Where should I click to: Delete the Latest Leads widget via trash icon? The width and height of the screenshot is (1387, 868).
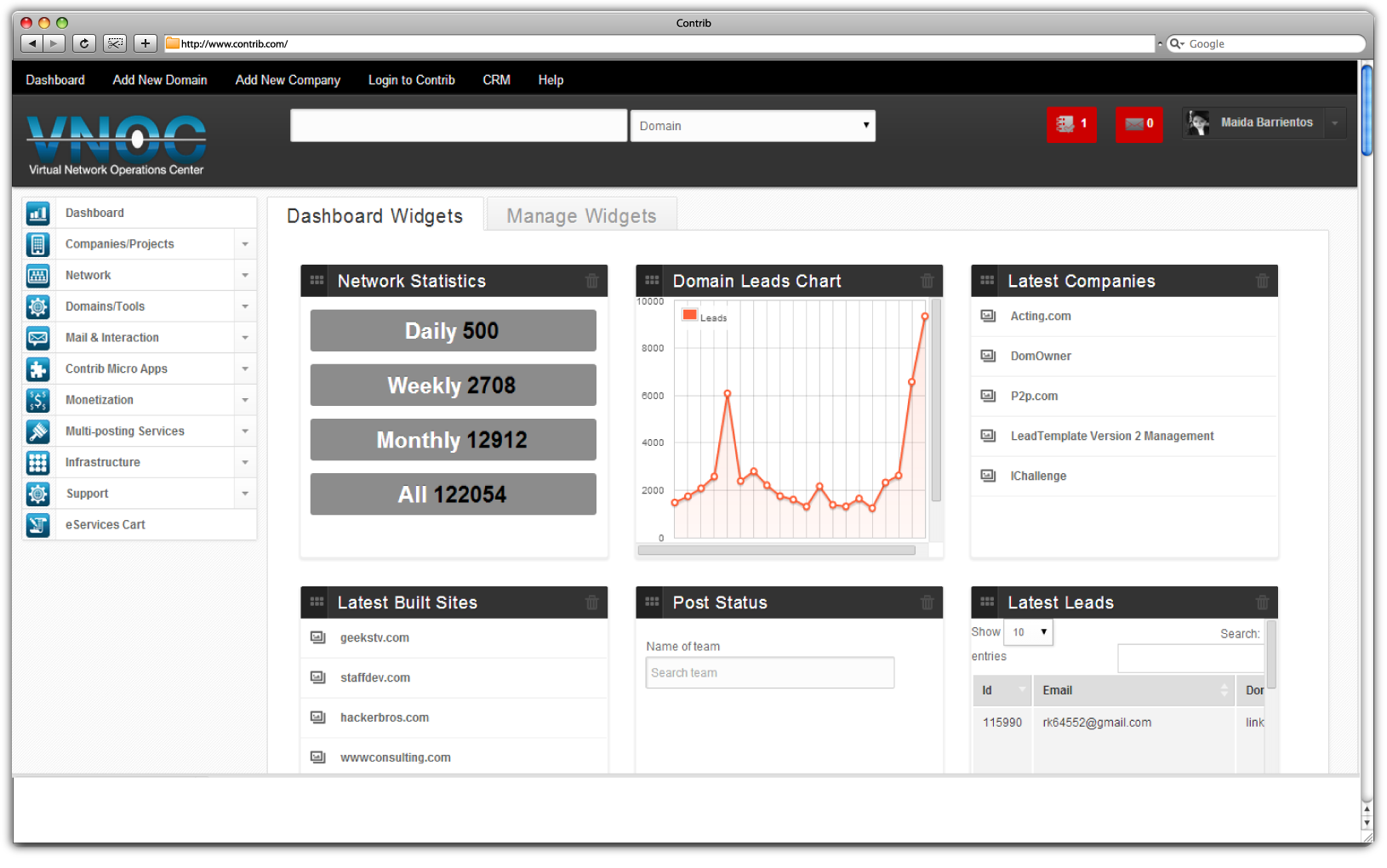tap(1263, 602)
